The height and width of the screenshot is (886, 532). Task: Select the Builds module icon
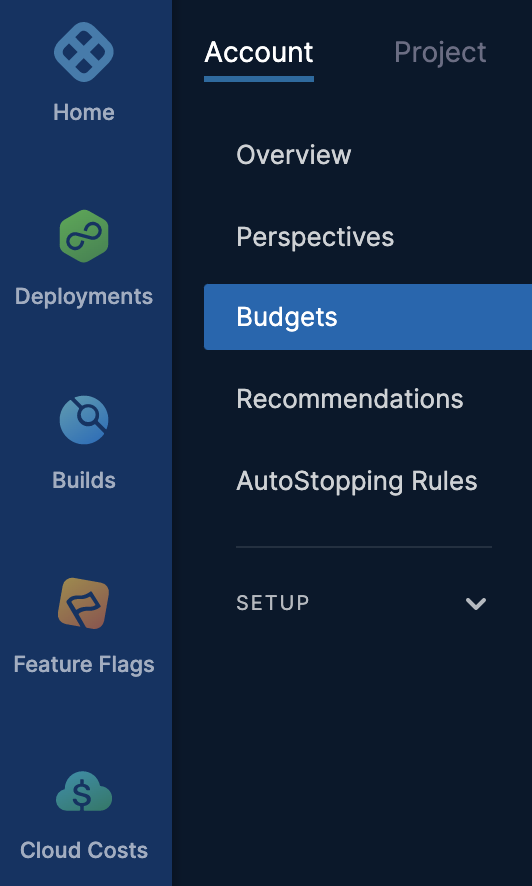tap(84, 420)
